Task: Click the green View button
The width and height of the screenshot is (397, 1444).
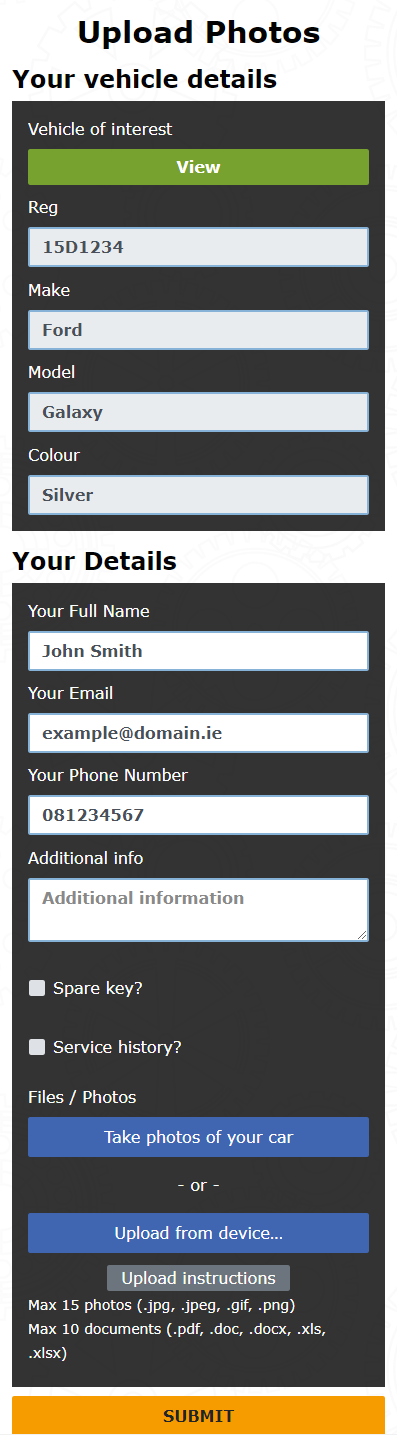Action: (198, 167)
